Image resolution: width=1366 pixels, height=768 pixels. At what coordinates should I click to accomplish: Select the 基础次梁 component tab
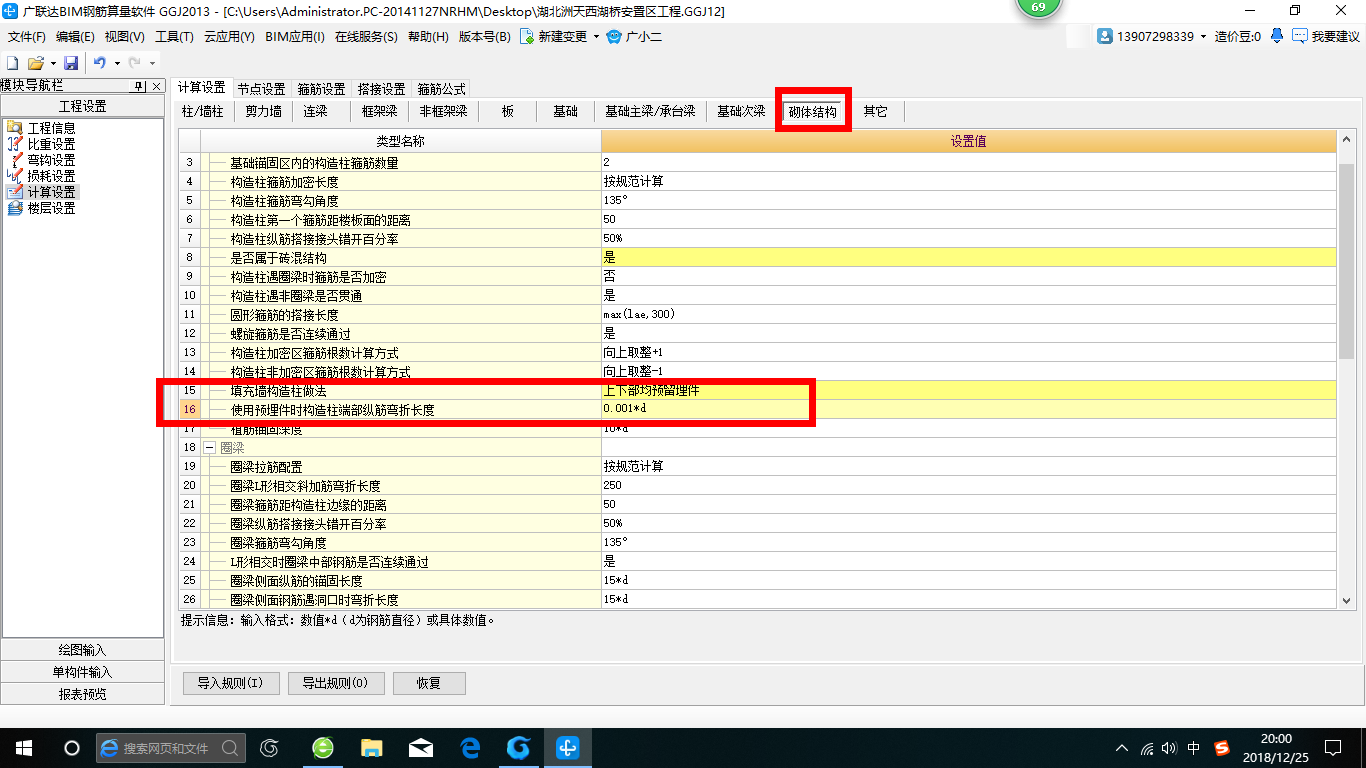pos(741,111)
